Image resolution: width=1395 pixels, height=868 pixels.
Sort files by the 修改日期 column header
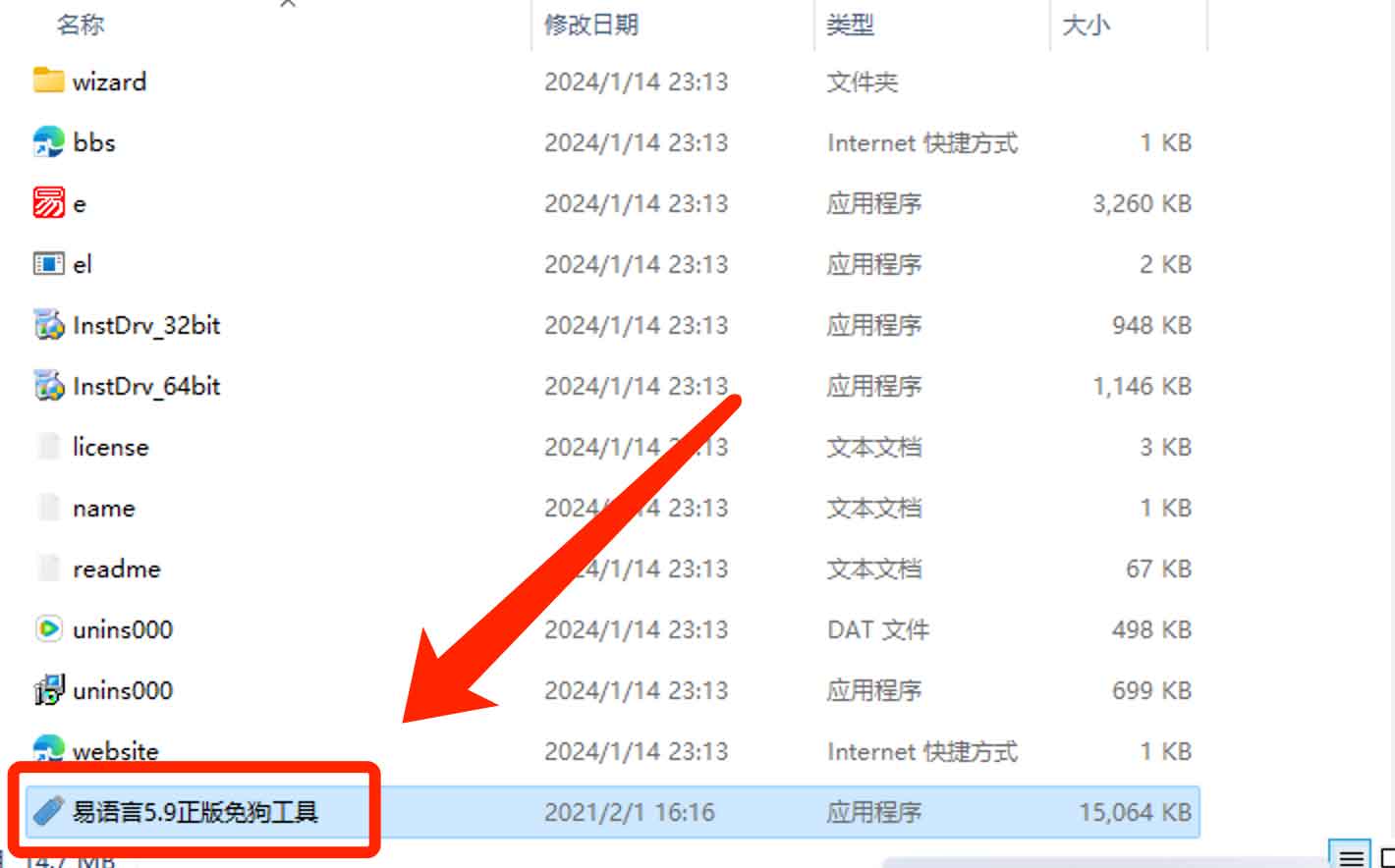coord(591,24)
